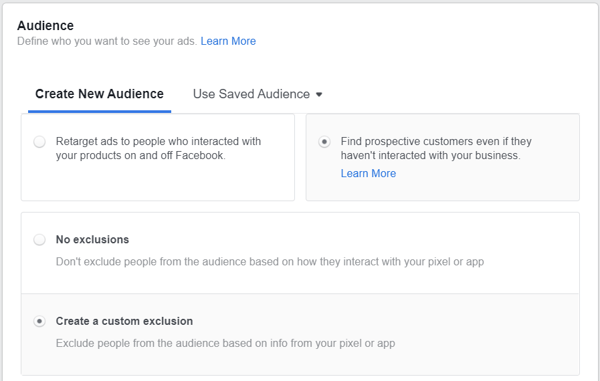Click the Find prospective customers description text
The height and width of the screenshot is (381, 600).
pos(436,148)
